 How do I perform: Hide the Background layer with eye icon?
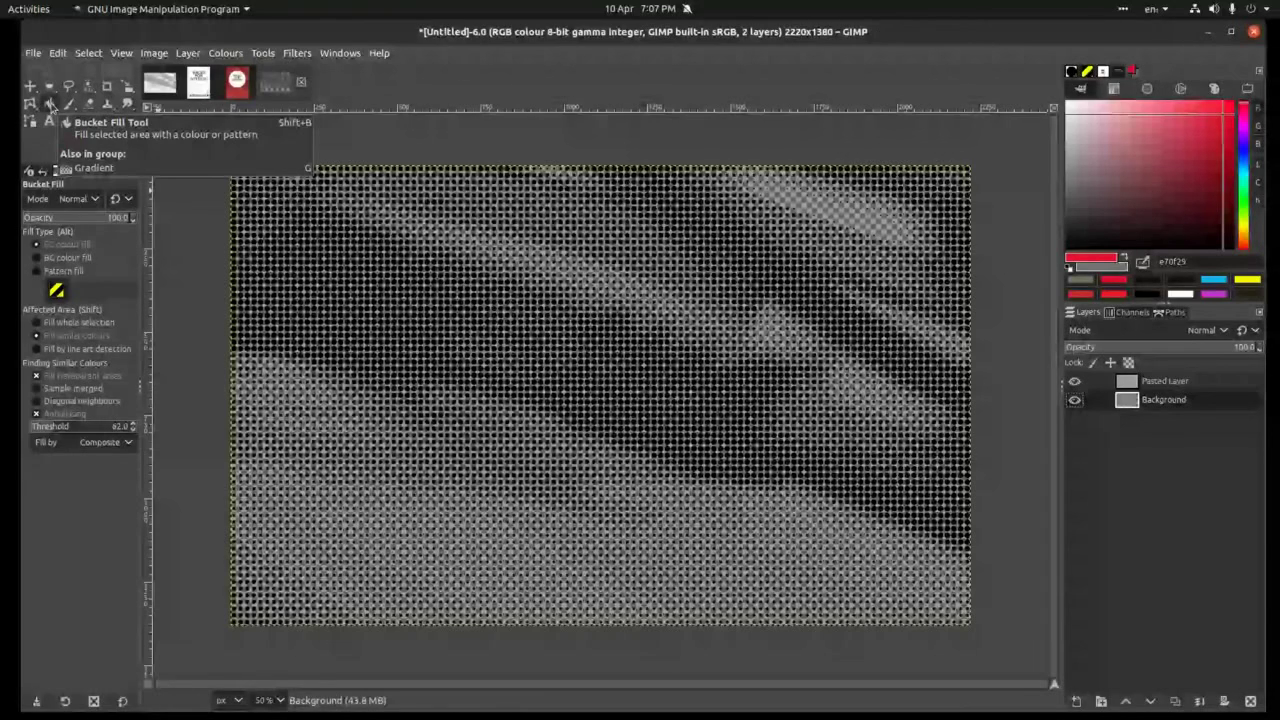1075,400
